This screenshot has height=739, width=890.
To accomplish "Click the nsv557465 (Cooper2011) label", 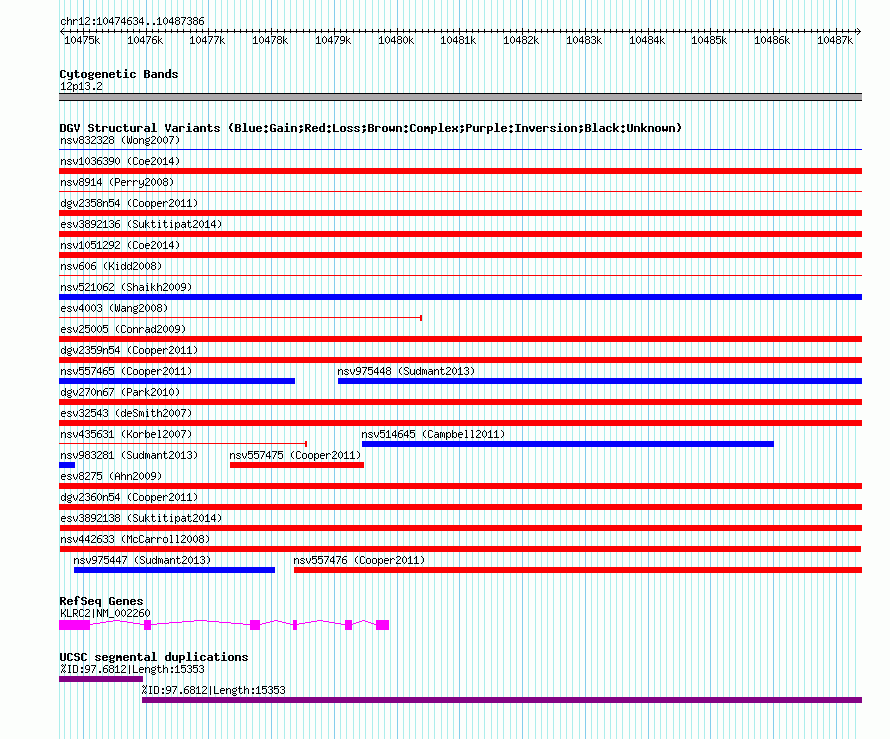I will tap(126, 371).
